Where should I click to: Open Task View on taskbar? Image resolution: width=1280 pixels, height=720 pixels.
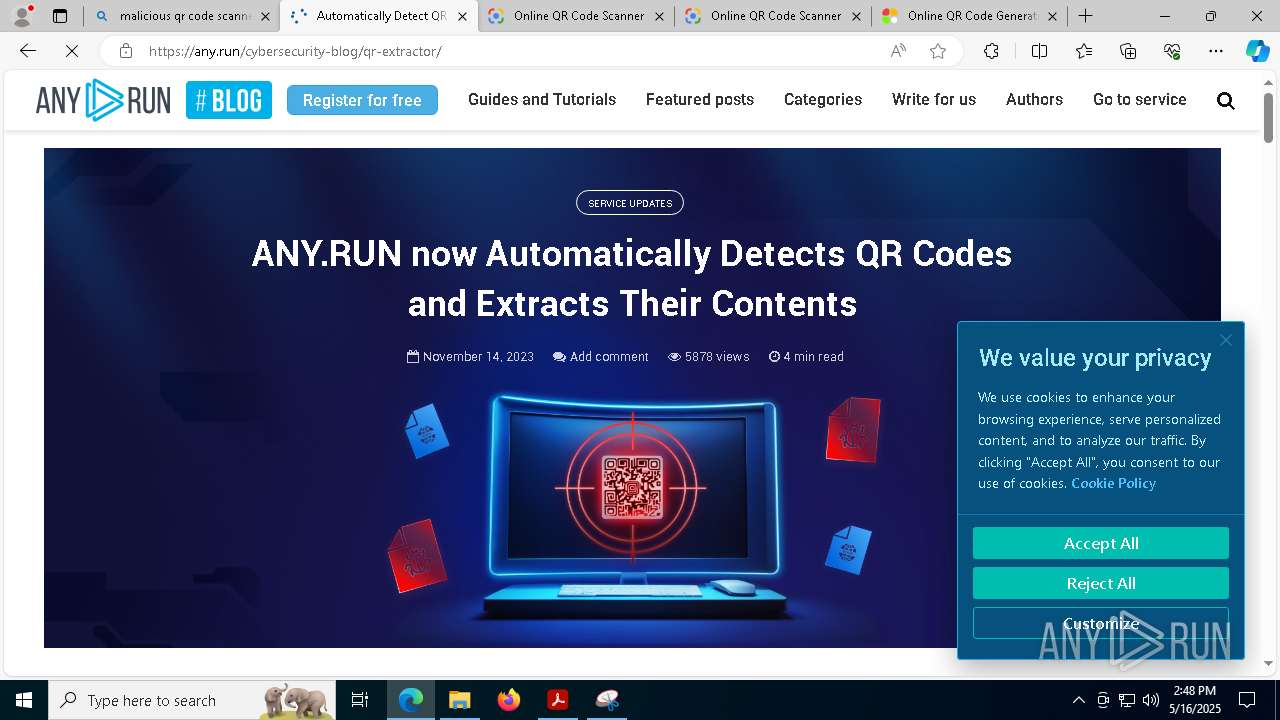pos(361,700)
